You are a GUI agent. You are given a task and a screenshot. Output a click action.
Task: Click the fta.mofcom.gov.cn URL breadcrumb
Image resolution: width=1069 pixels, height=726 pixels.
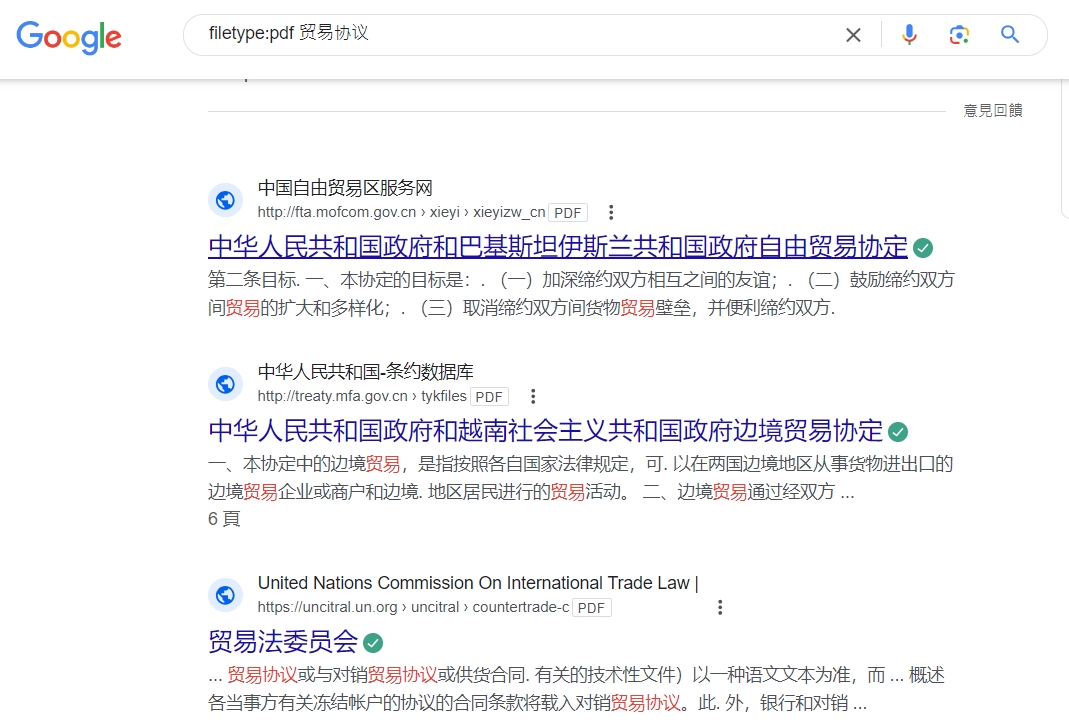pyautogui.click(x=402, y=212)
